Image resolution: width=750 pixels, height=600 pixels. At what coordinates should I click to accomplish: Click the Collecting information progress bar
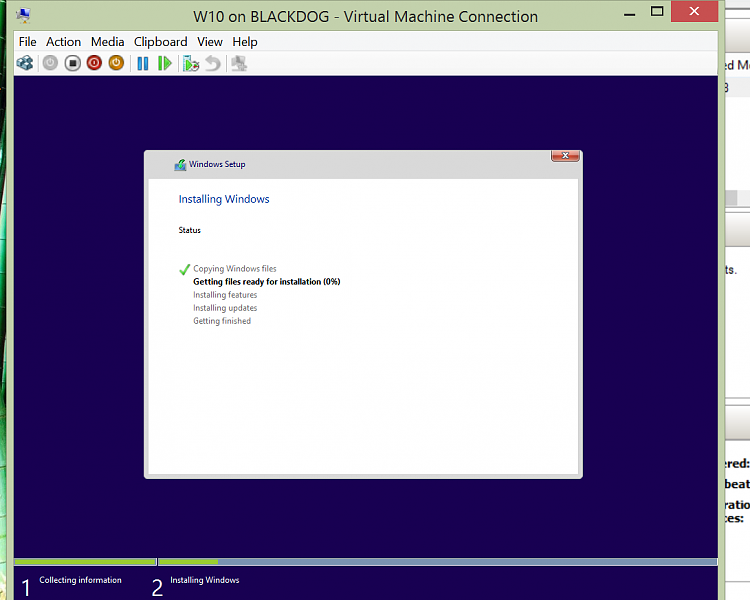(x=85, y=562)
